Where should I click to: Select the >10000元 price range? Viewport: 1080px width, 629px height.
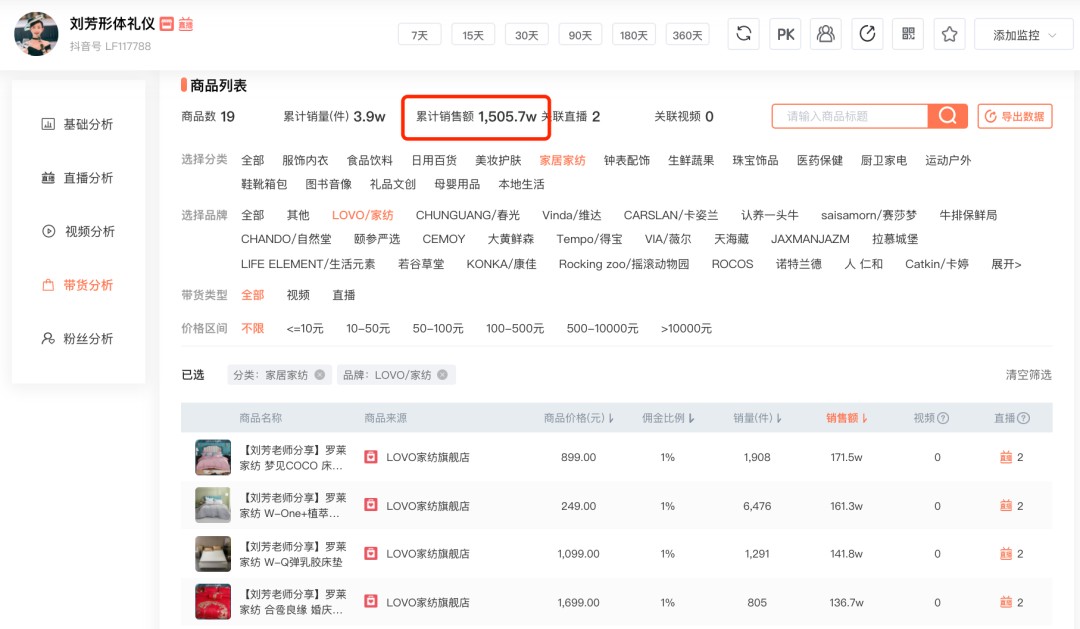(687, 329)
